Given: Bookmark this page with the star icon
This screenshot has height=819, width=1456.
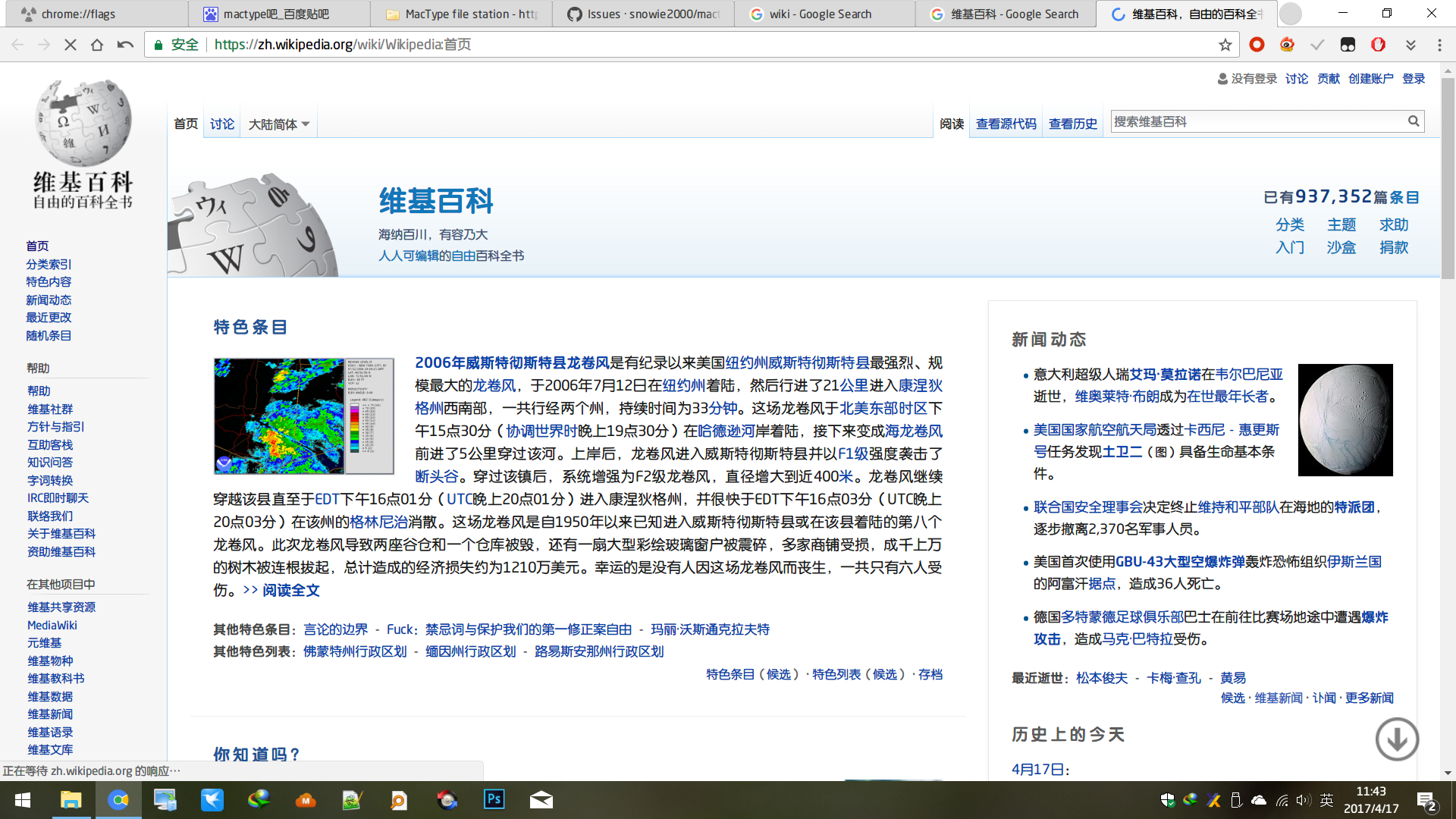Looking at the screenshot, I should point(1225,45).
